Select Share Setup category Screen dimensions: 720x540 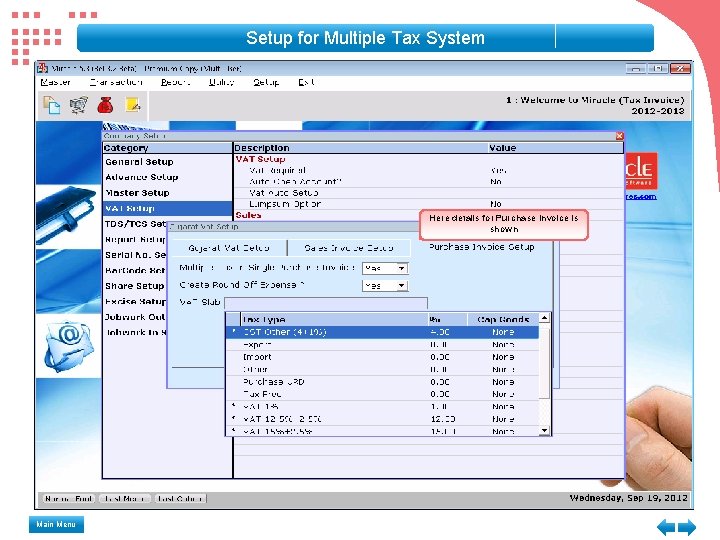(x=135, y=286)
